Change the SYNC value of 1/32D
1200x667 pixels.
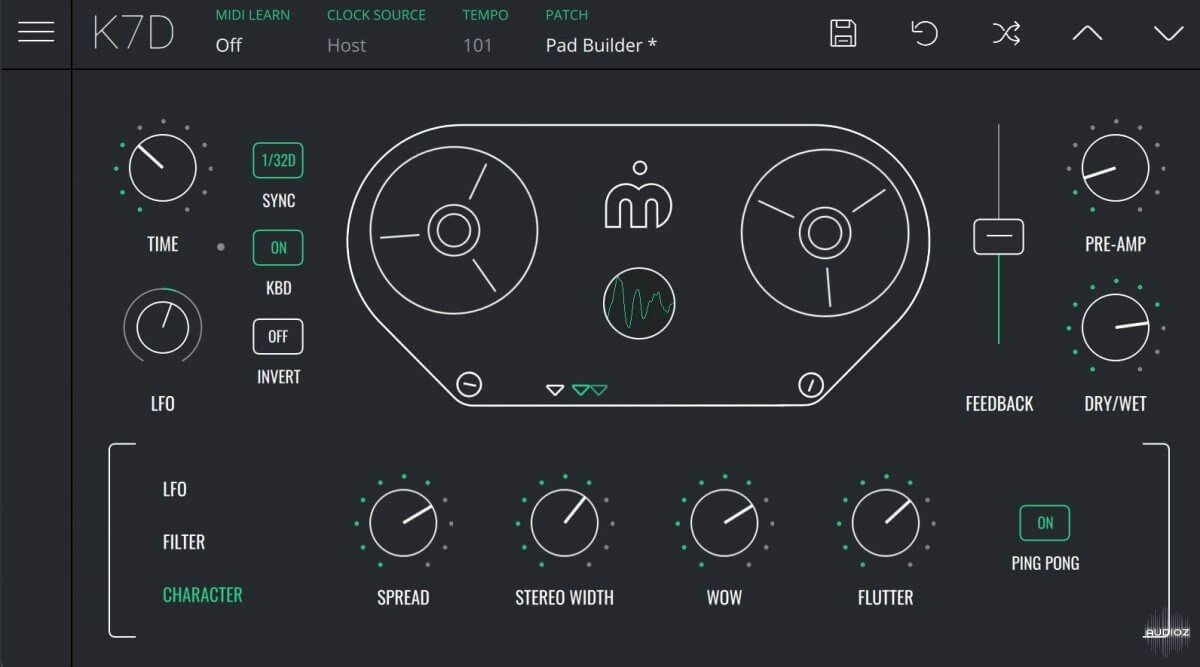click(x=277, y=159)
